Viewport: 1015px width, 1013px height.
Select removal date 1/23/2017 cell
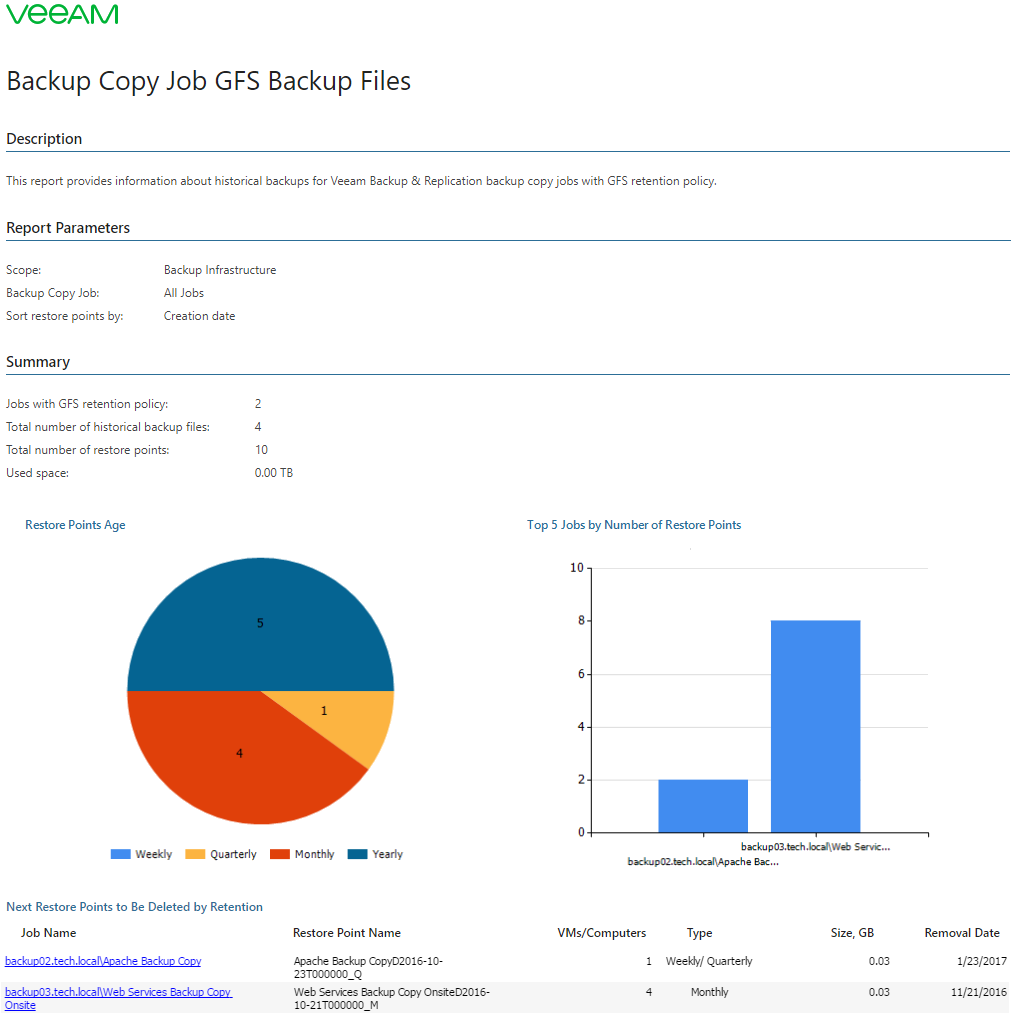[x=982, y=961]
